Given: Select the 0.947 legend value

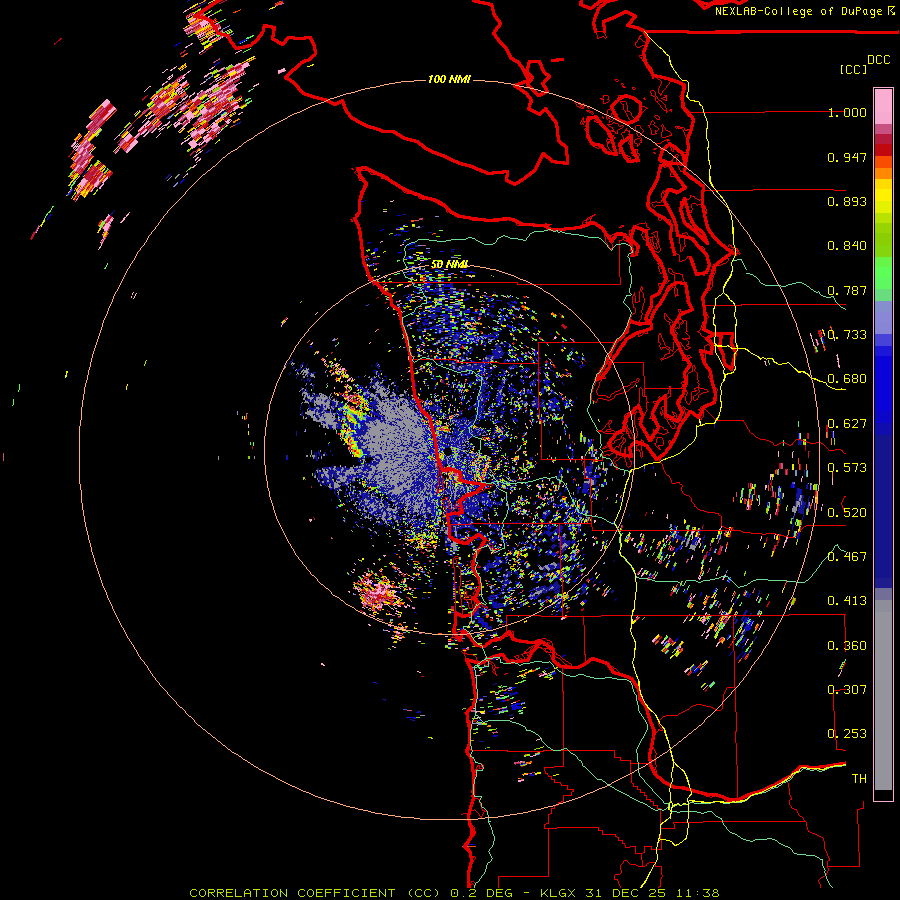Looking at the screenshot, I should click(847, 157).
